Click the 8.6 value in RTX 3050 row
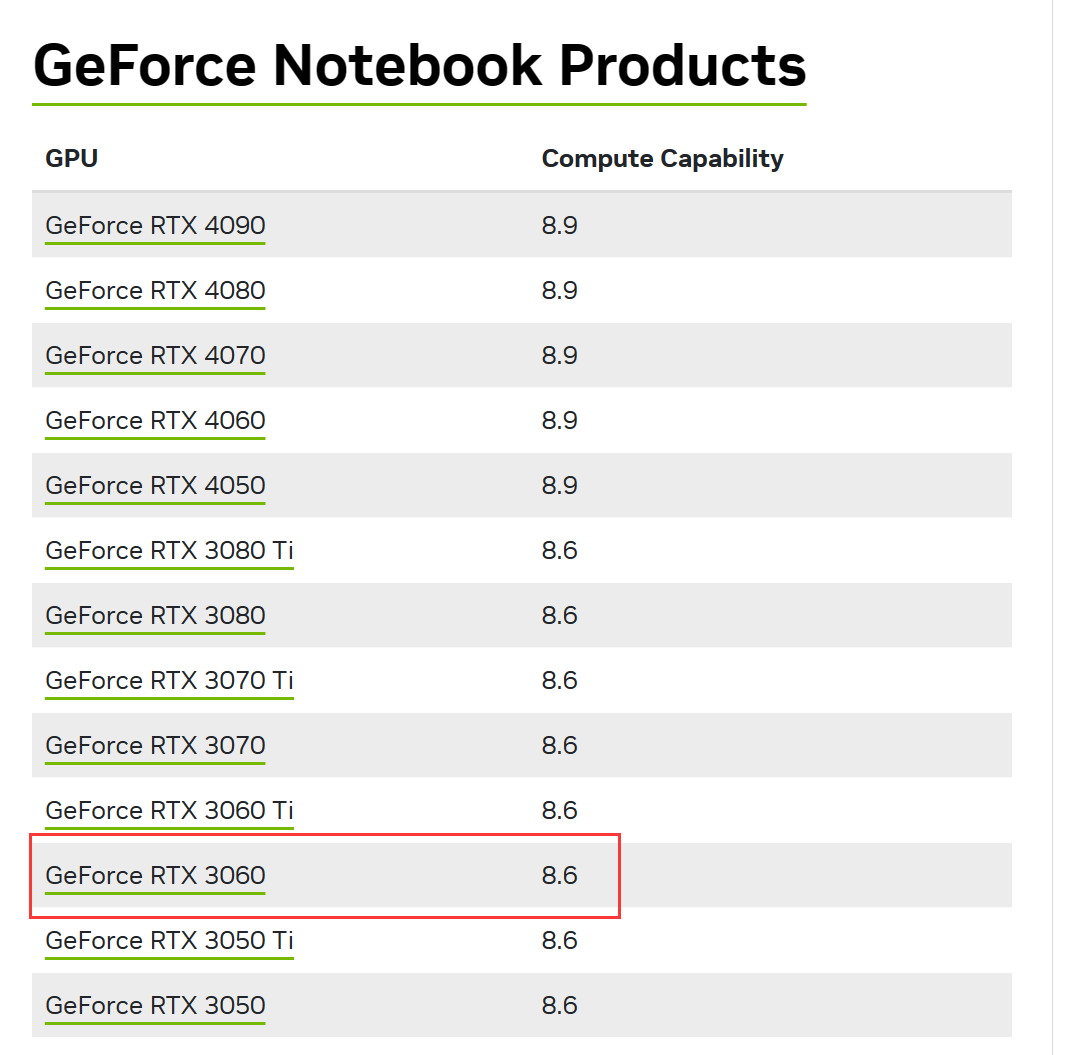Viewport: 1066px width, 1055px height. tap(559, 1006)
